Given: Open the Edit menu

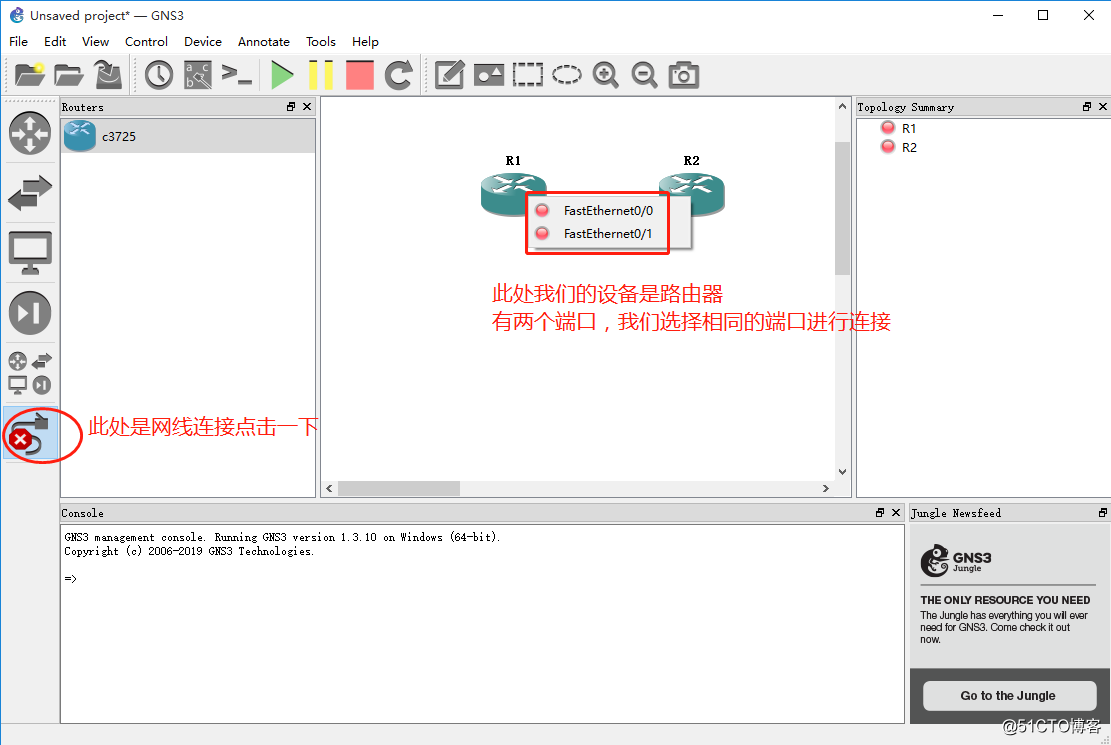Looking at the screenshot, I should click(x=55, y=42).
